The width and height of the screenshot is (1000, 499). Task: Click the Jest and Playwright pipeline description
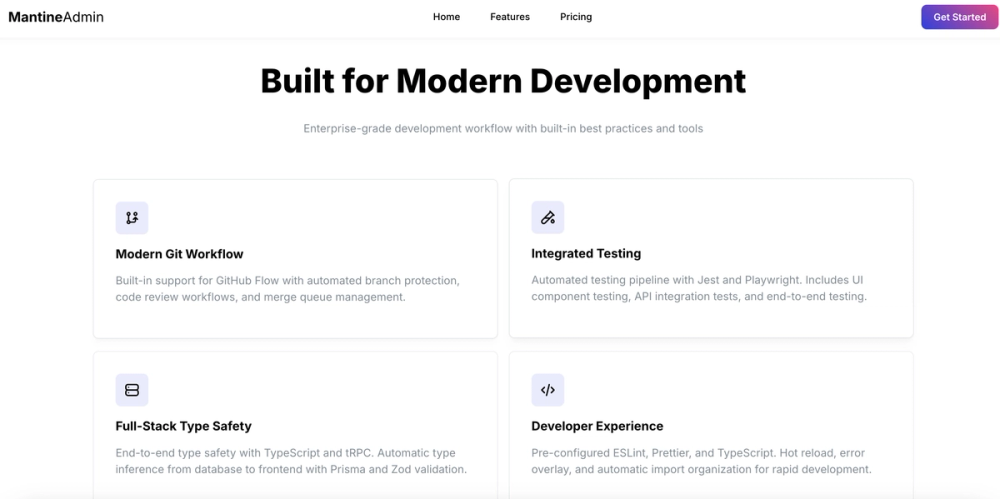coord(699,288)
